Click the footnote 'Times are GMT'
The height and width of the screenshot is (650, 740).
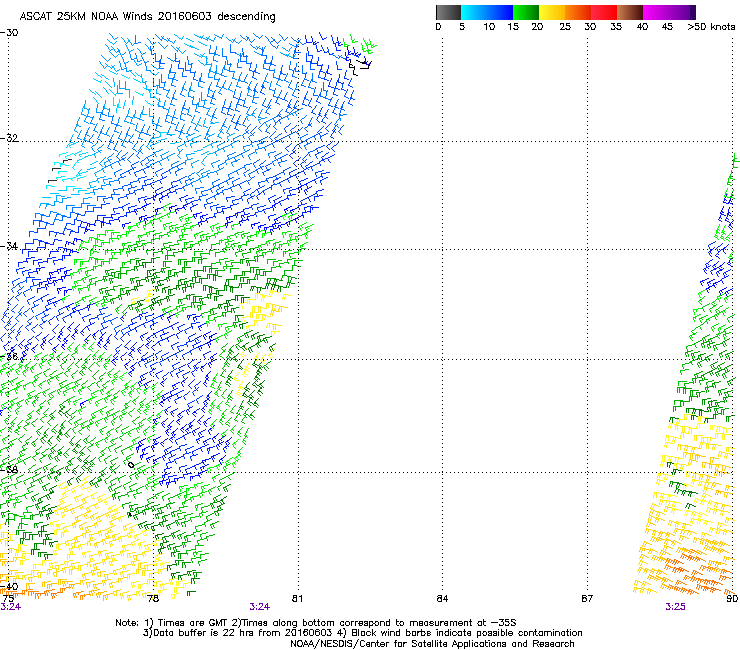[191, 623]
